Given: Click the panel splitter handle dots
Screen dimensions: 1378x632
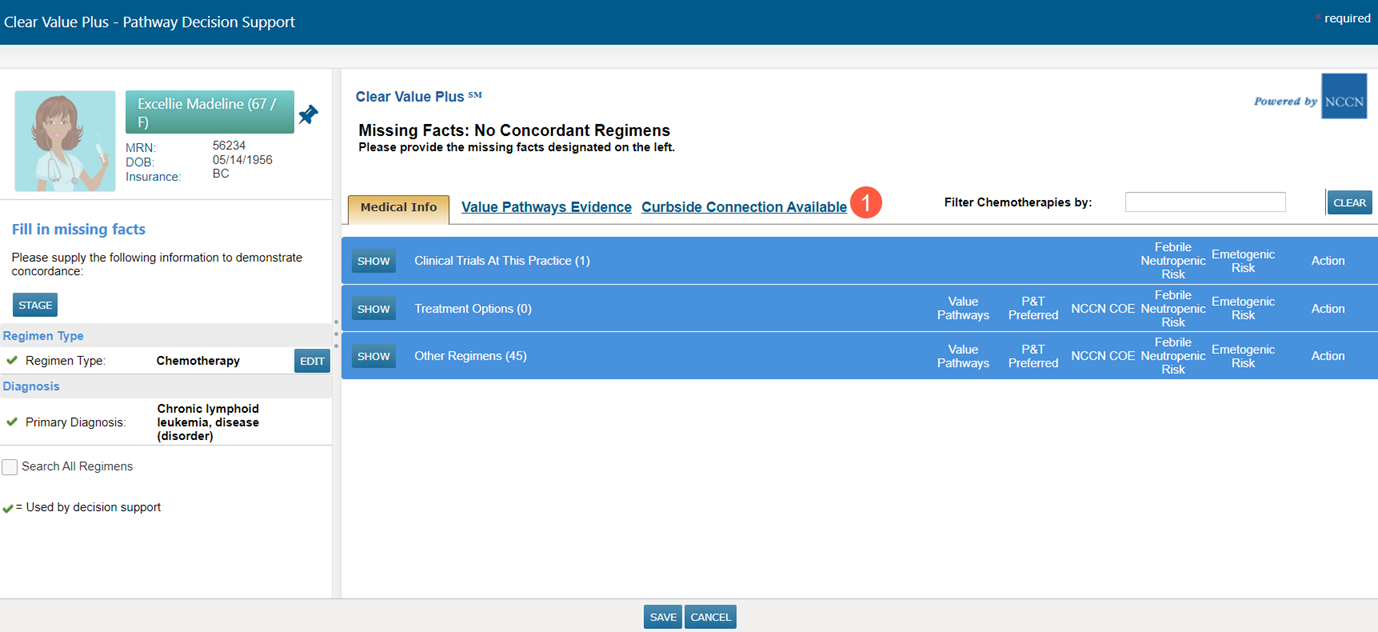Looking at the screenshot, I should pyautogui.click(x=336, y=334).
